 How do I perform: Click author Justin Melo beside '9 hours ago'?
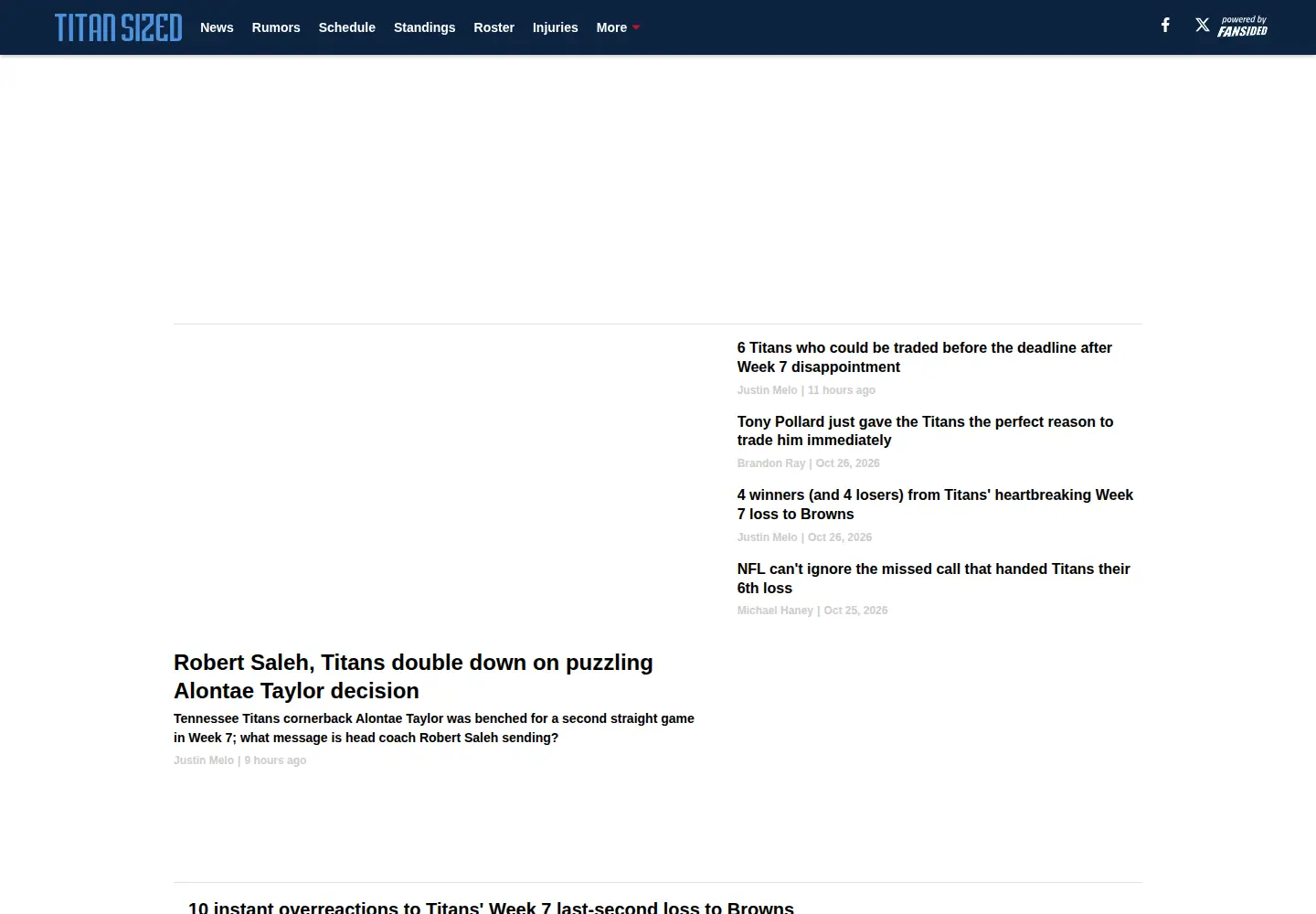(204, 760)
